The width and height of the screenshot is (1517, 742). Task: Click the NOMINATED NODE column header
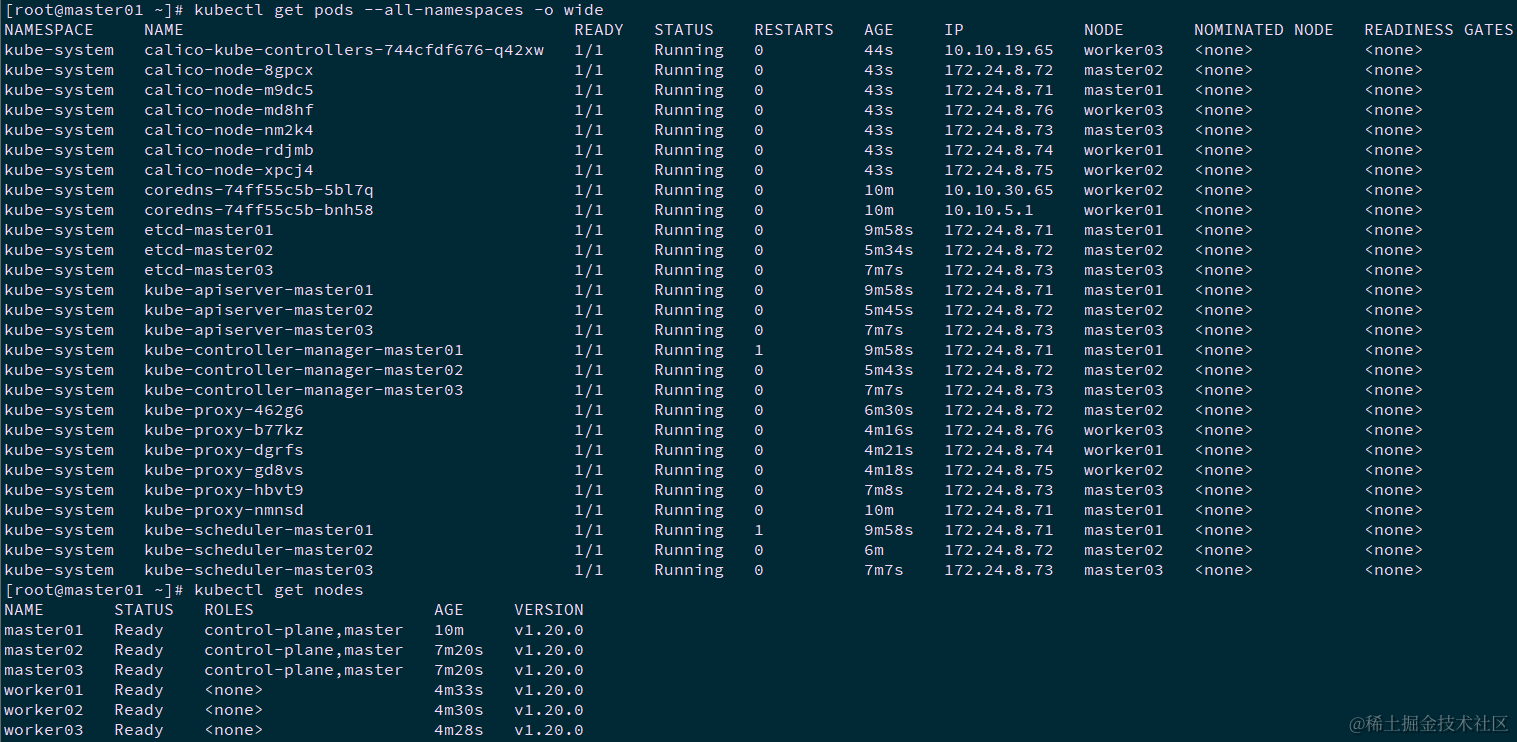point(1264,30)
